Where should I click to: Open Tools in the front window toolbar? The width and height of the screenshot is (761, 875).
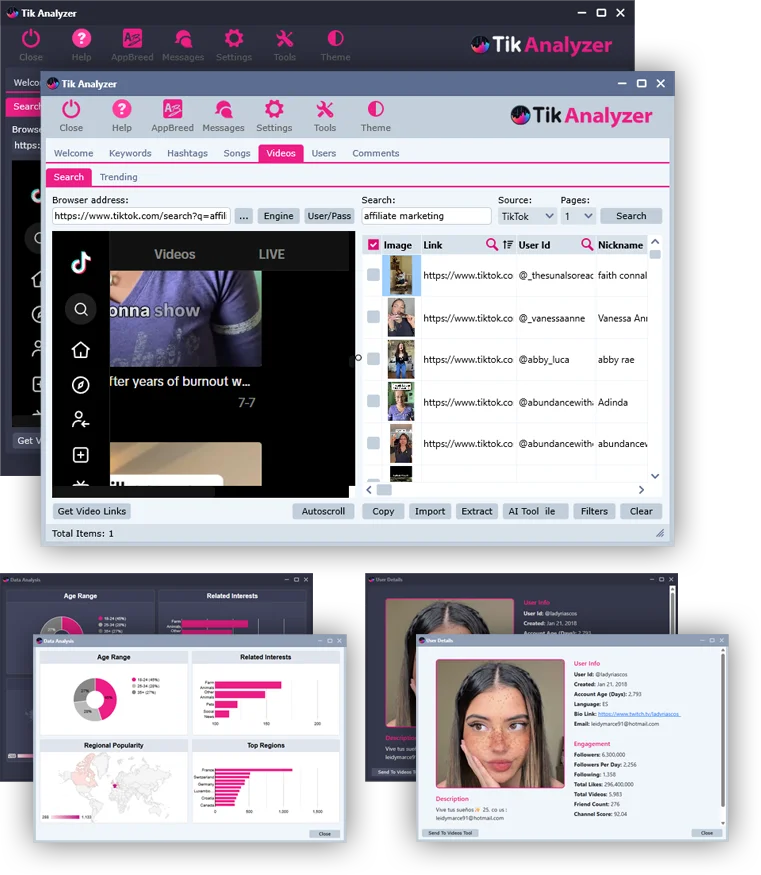(x=325, y=110)
